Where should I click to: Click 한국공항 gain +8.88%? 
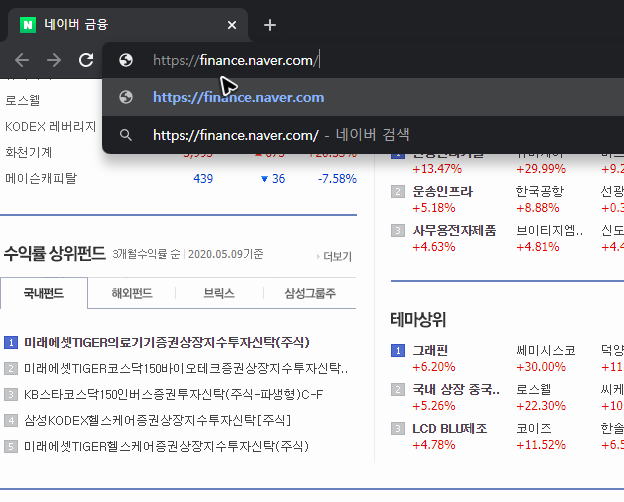point(538,208)
